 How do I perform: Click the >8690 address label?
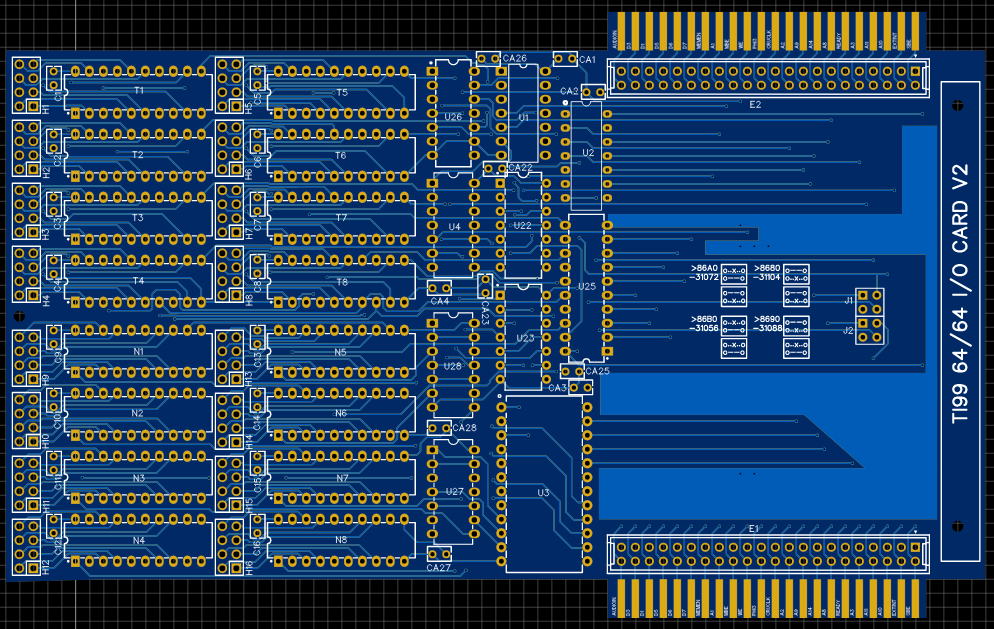(x=768, y=319)
